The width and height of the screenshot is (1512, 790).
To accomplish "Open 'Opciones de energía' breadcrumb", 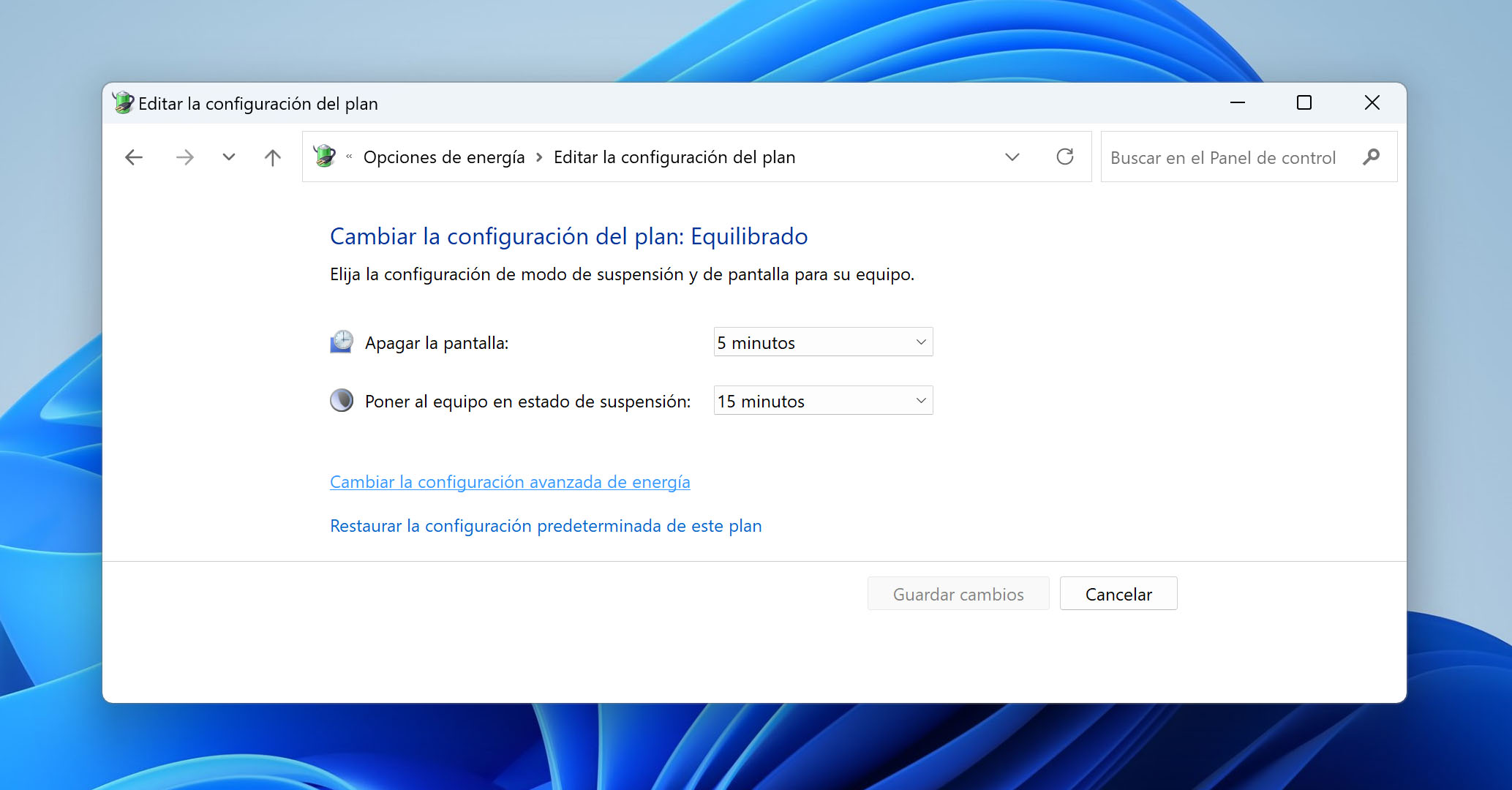I will pyautogui.click(x=444, y=157).
